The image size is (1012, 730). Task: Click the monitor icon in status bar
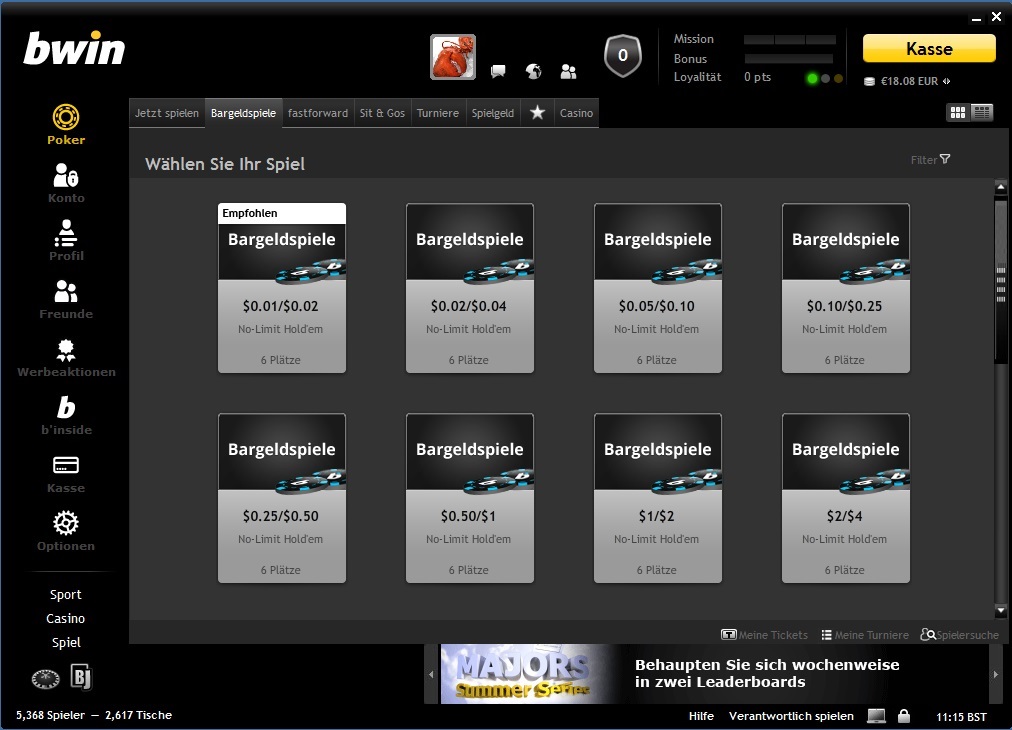876,716
